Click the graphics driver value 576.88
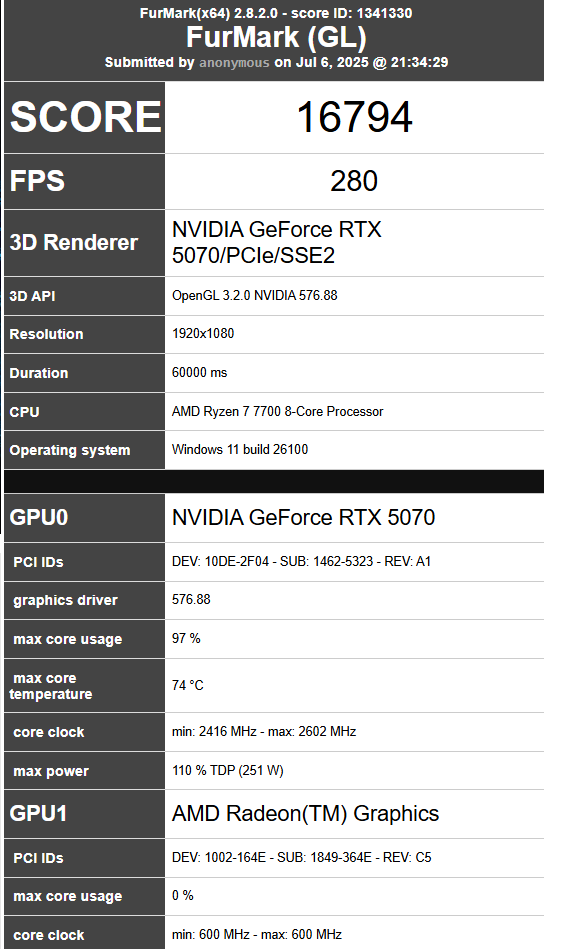This screenshot has height=949, width=561. point(191,600)
